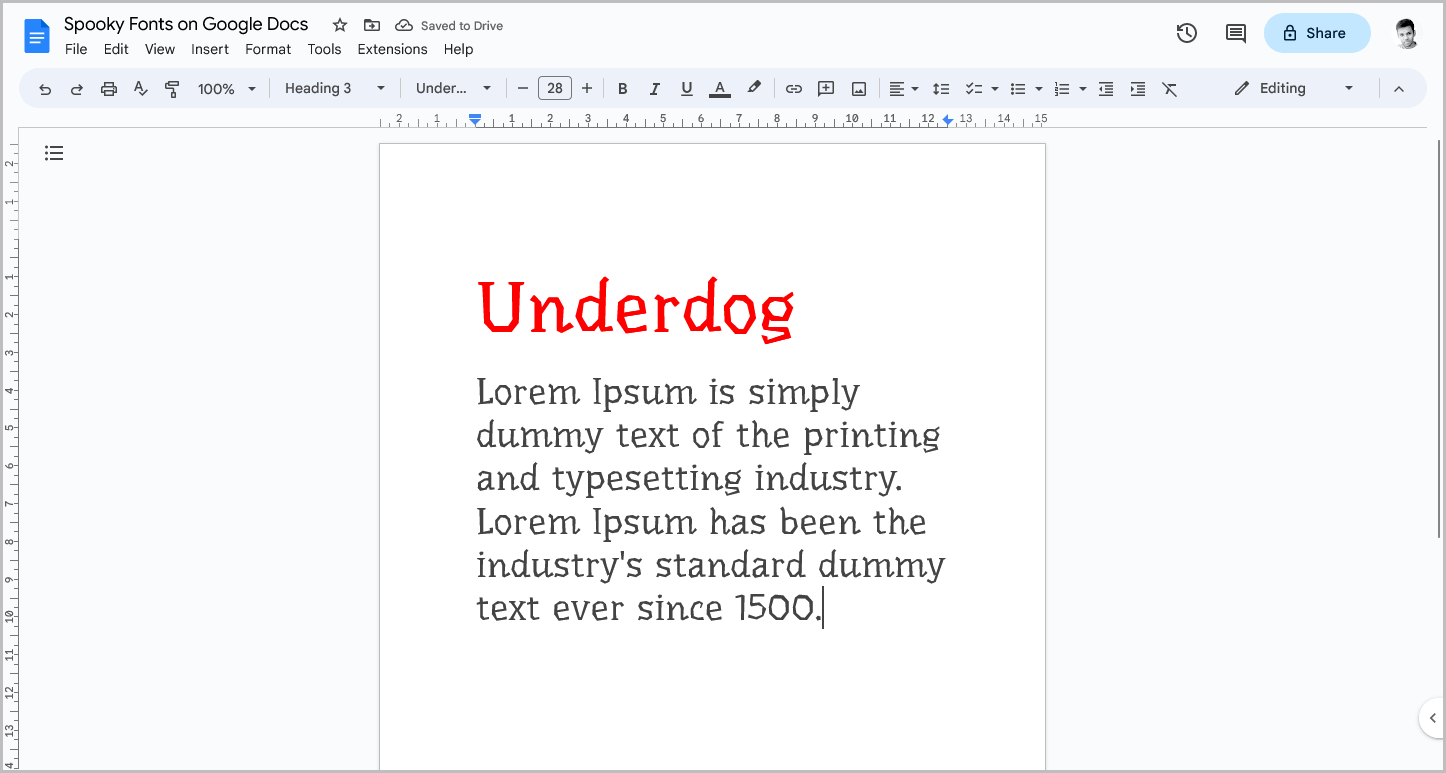Image resolution: width=1446 pixels, height=773 pixels.
Task: Open the Format menu
Action: point(267,49)
